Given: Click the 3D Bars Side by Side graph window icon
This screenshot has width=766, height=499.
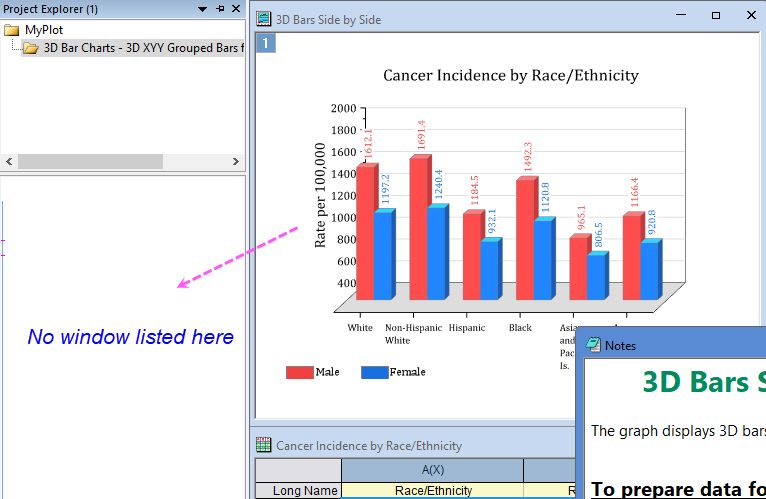Looking at the screenshot, I should click(x=264, y=17).
